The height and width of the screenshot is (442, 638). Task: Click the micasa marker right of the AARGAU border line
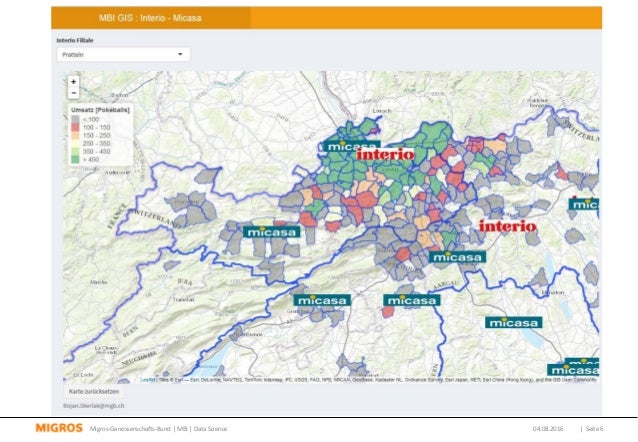pyautogui.click(x=513, y=323)
